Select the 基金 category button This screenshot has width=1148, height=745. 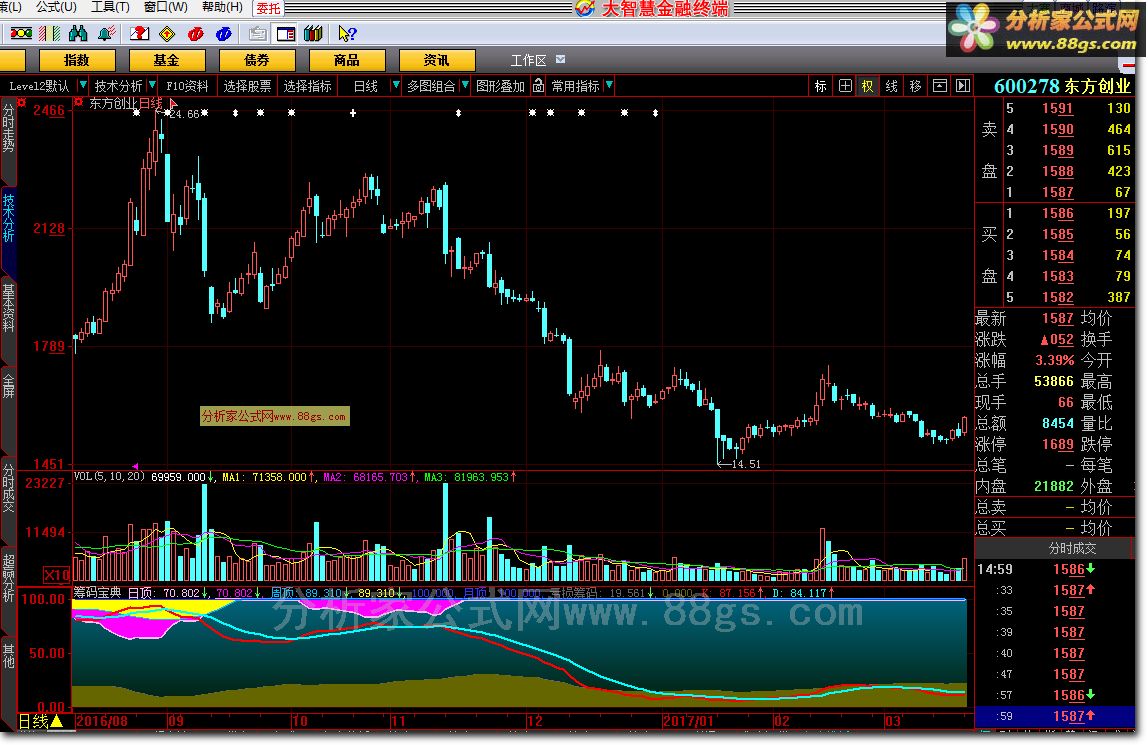(167, 60)
